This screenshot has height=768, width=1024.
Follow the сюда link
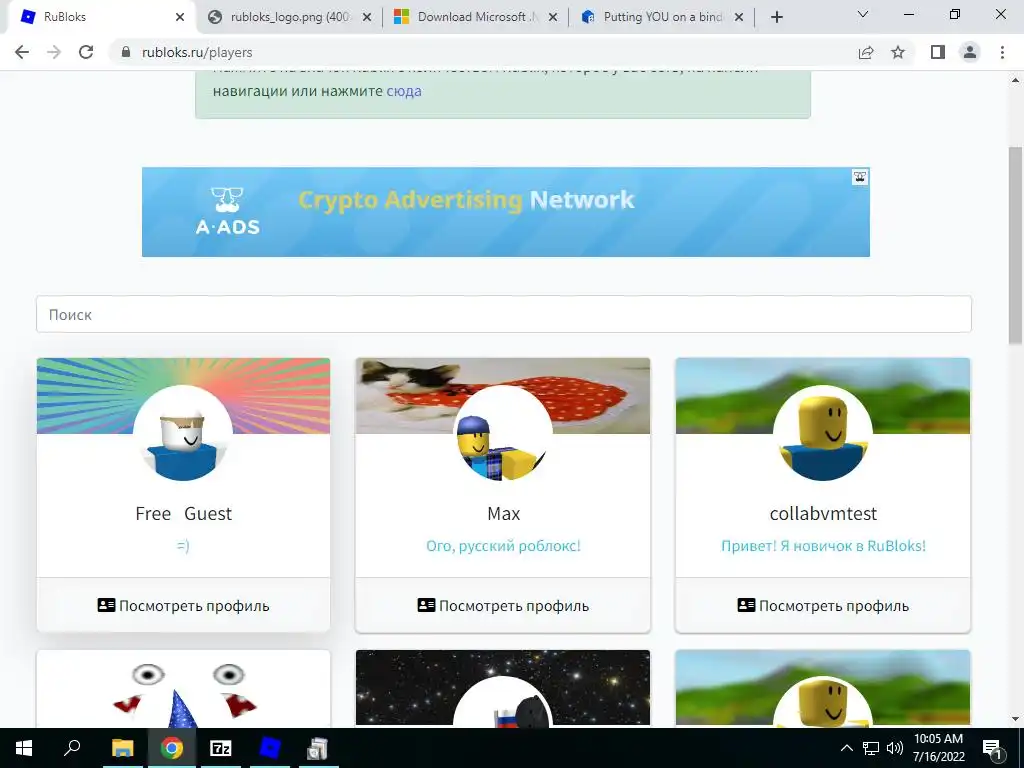pos(404,91)
